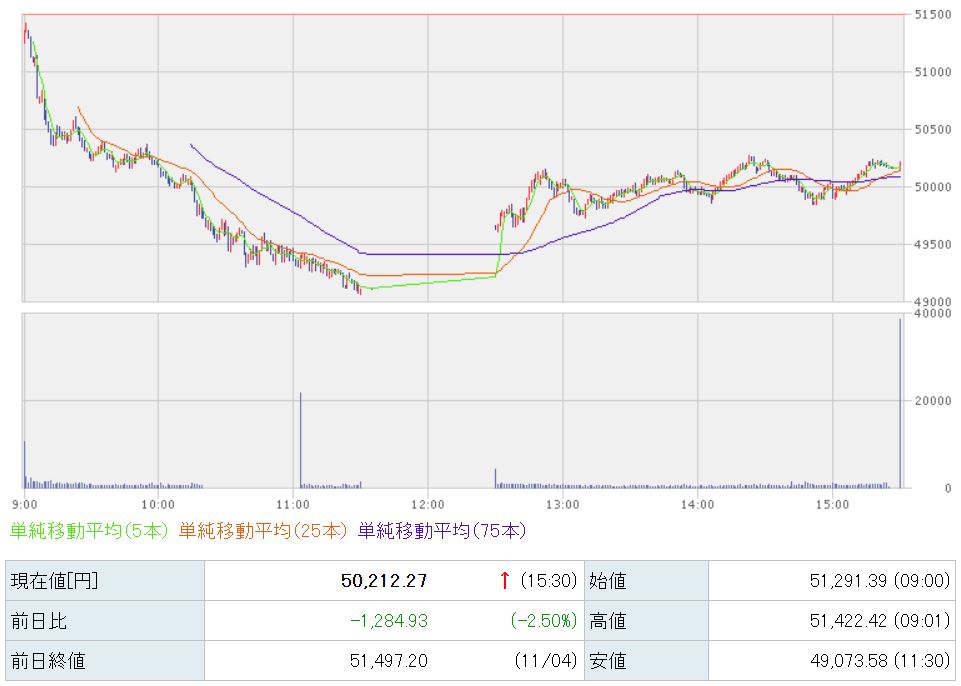Click the purple 単純移動平均(75本) legend label
This screenshot has width=961, height=686.
coord(441,531)
